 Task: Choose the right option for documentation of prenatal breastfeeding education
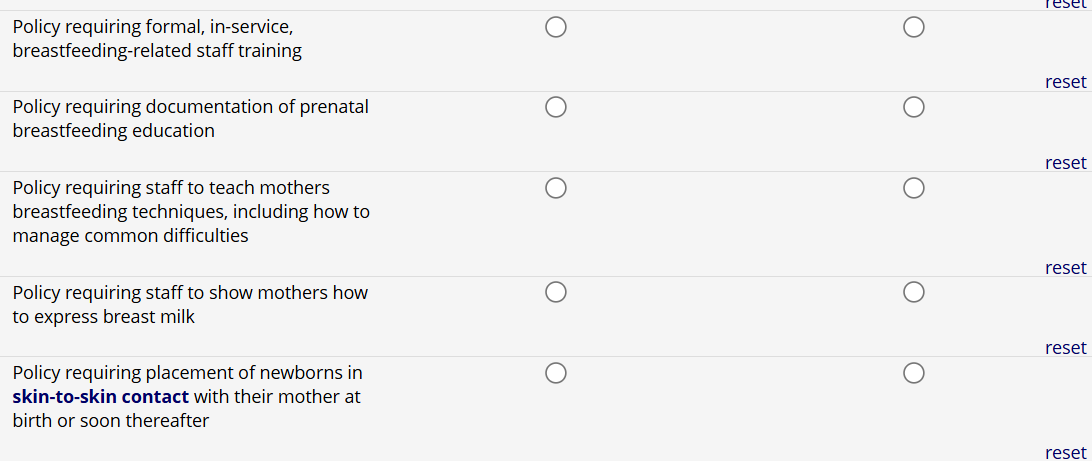point(913,107)
